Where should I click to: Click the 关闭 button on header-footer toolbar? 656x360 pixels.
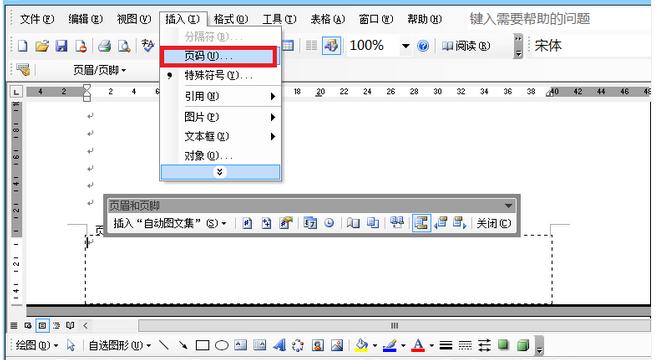(494, 224)
